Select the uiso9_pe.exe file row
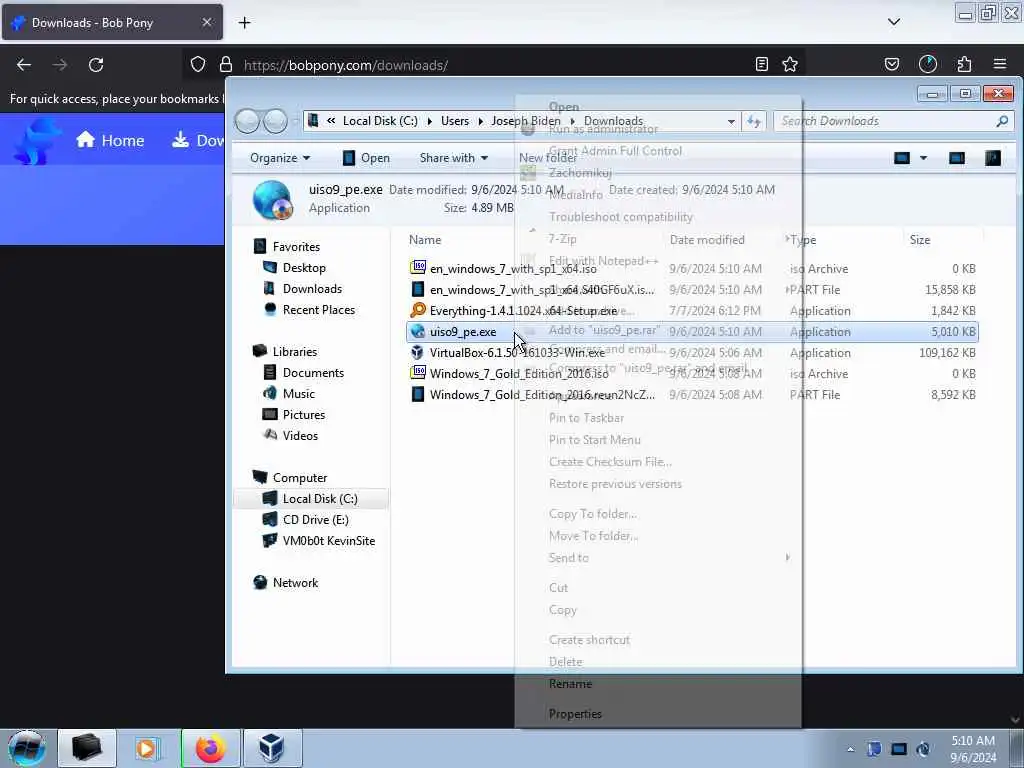 pos(692,331)
